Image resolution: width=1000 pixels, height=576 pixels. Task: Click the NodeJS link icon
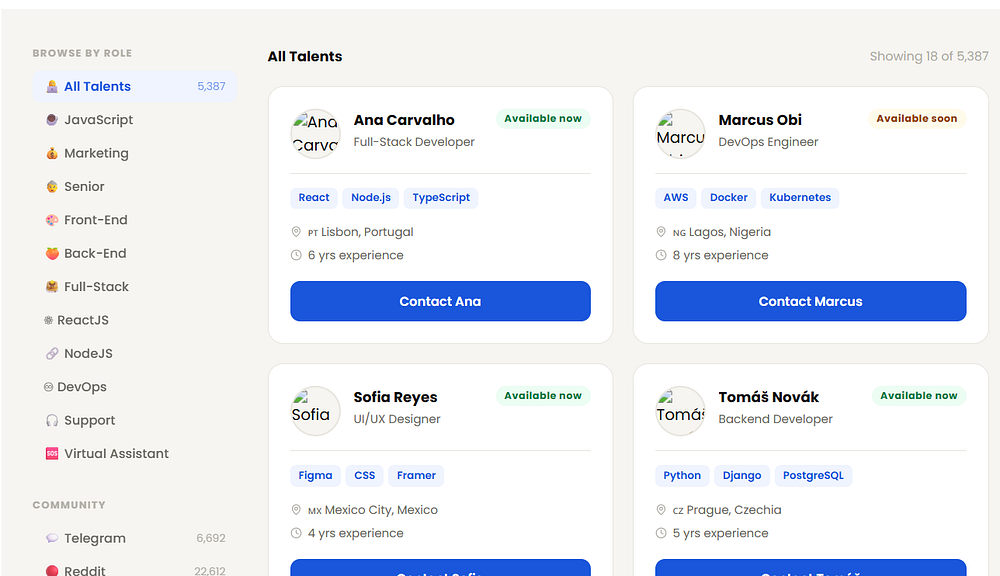click(x=52, y=354)
